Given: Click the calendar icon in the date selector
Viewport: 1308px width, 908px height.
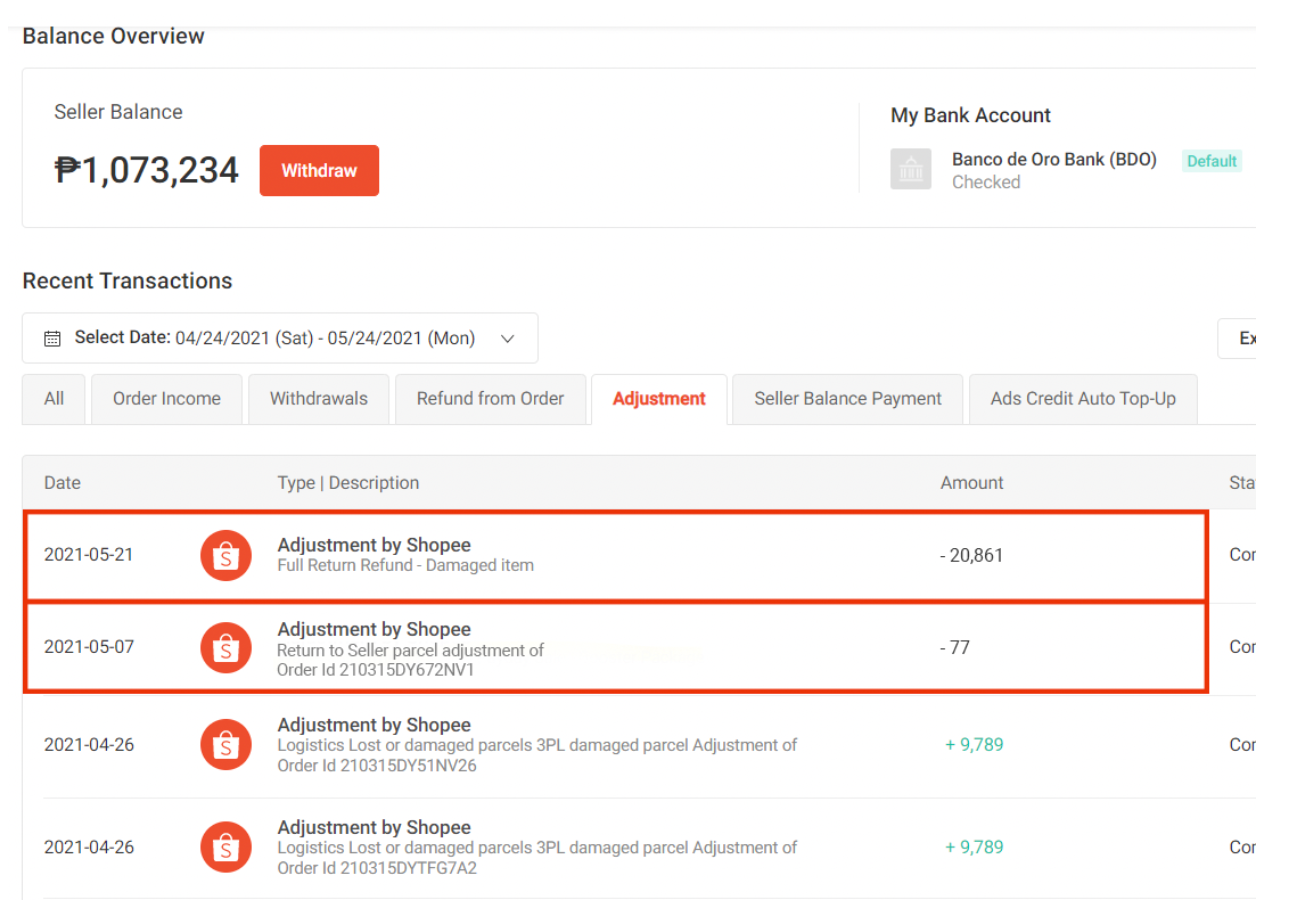Looking at the screenshot, I should [x=52, y=338].
